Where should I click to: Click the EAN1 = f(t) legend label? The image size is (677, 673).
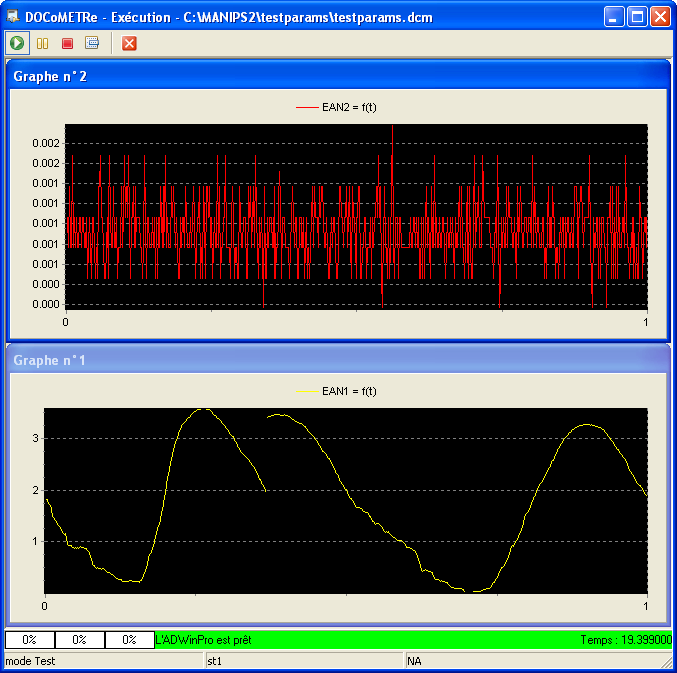(x=348, y=391)
